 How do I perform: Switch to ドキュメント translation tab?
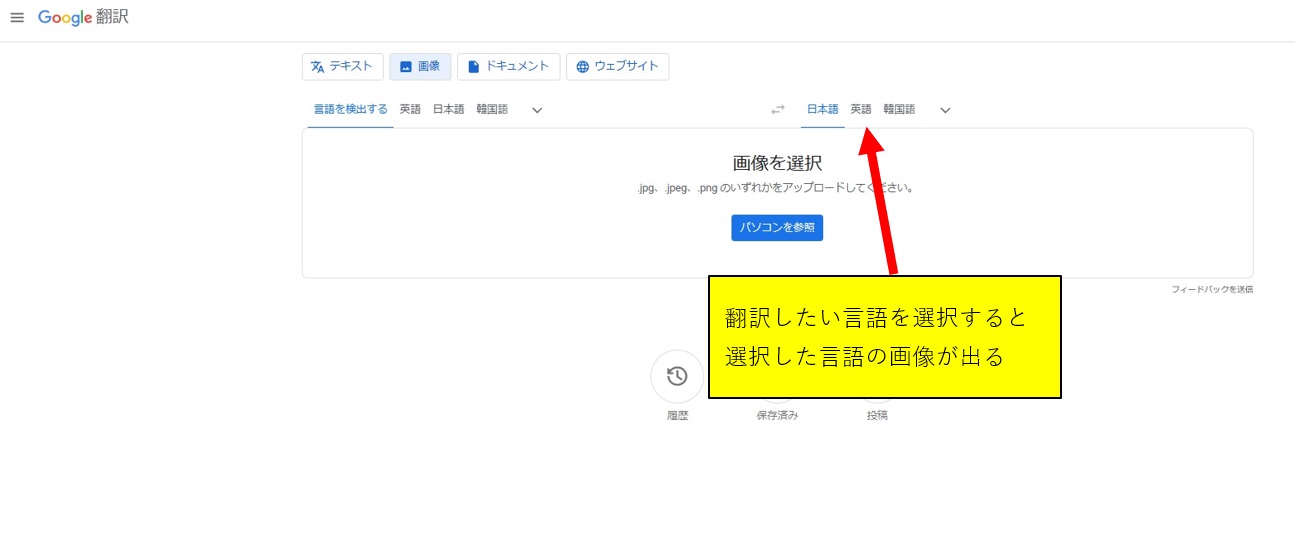tap(508, 67)
